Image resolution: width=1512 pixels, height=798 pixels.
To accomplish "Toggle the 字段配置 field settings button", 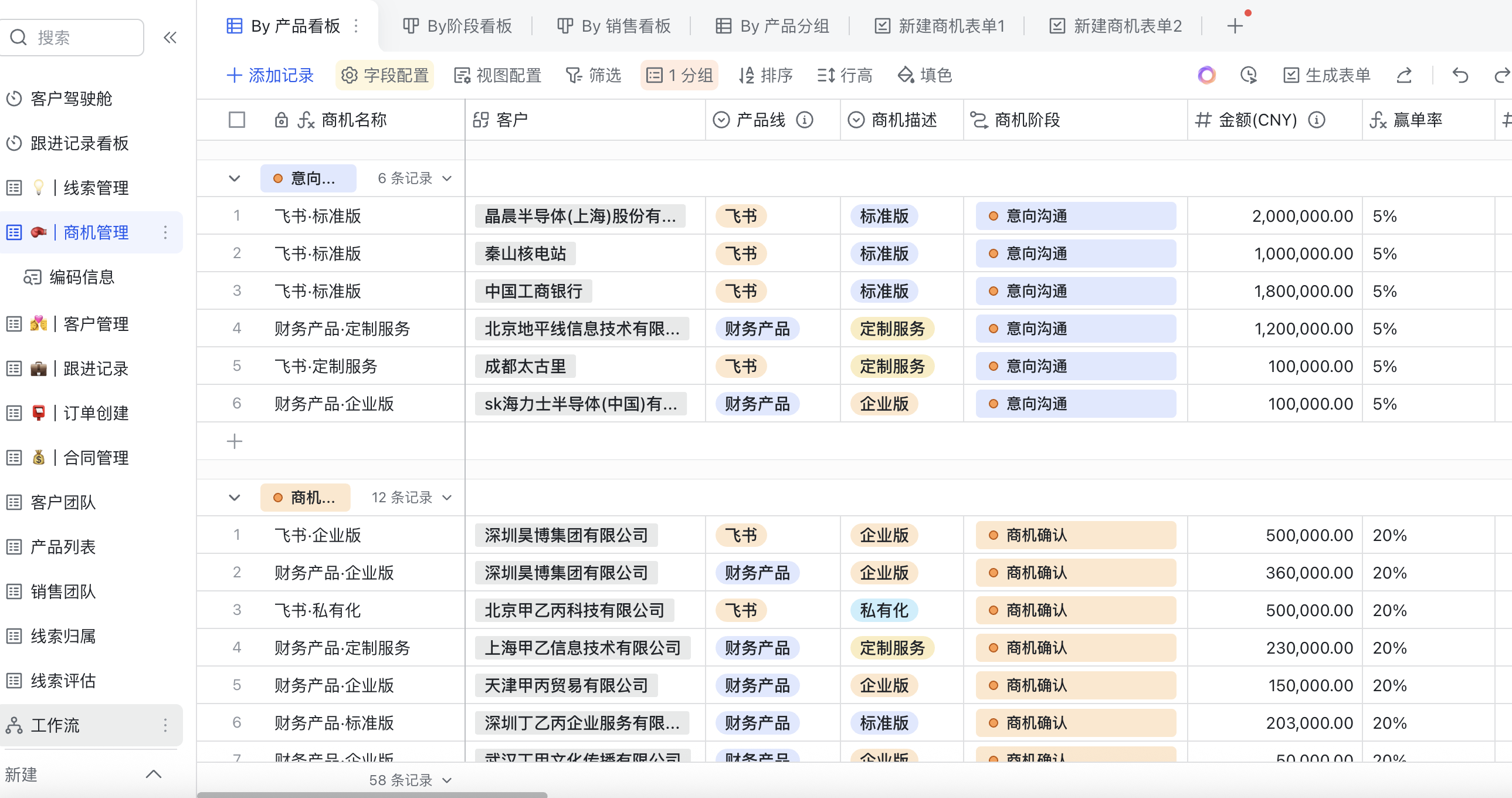I will (x=385, y=75).
